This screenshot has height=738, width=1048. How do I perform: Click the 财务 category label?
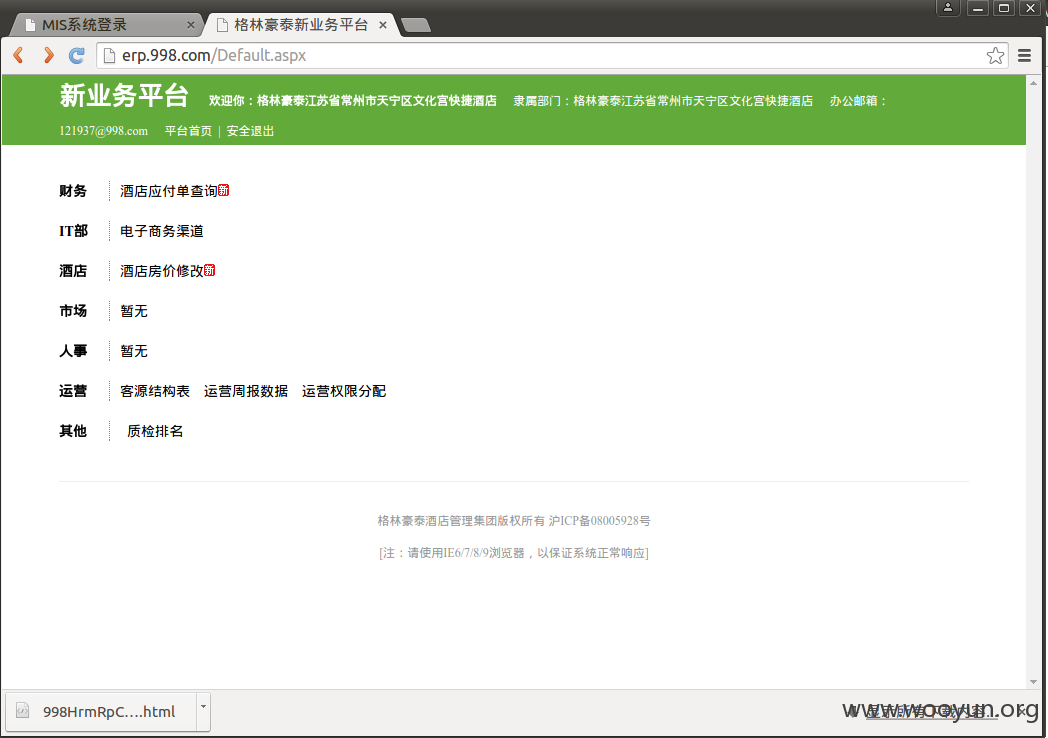(x=73, y=191)
